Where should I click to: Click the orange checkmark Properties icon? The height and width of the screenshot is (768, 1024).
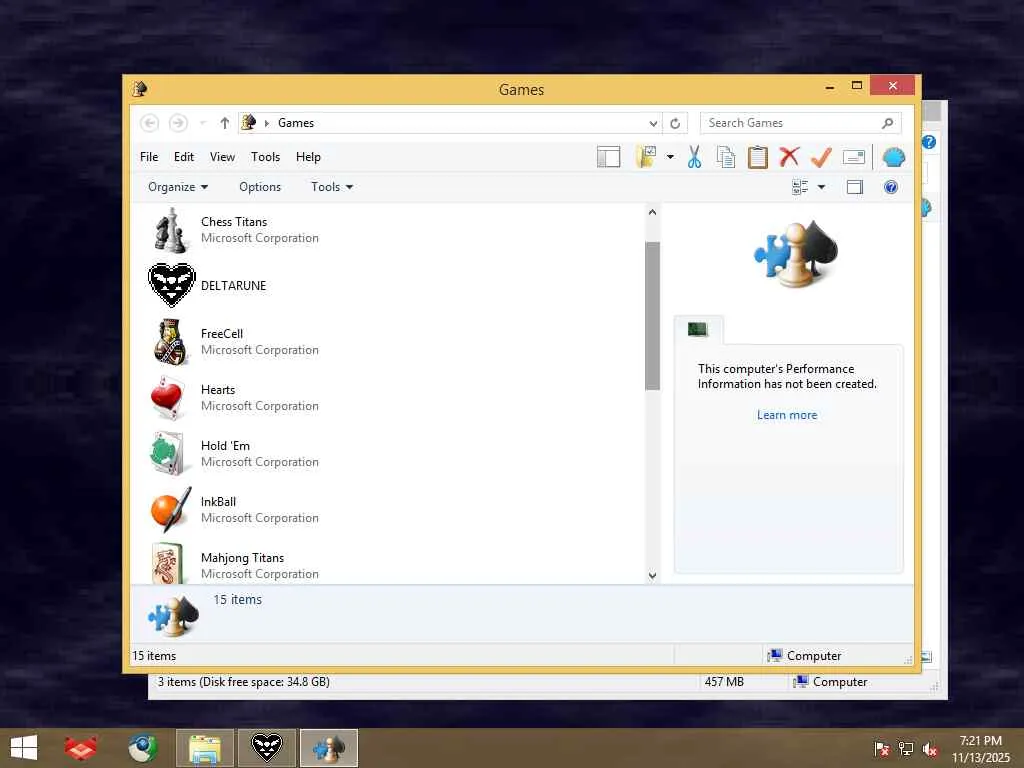pos(821,157)
